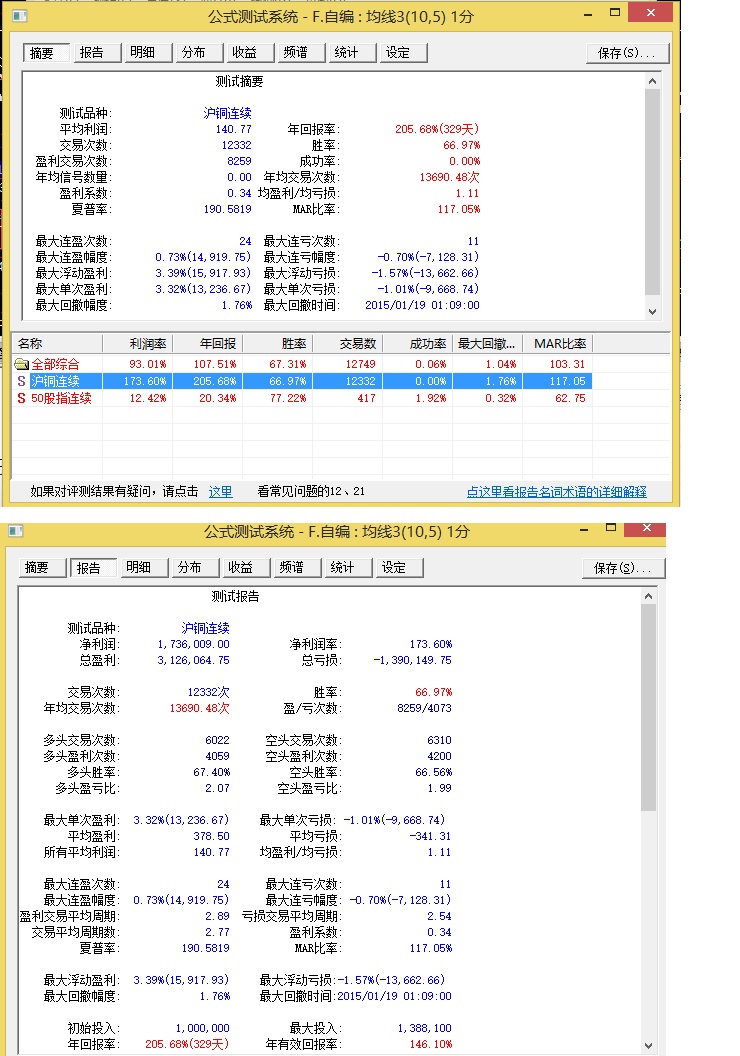Click lower window title bar app icon
This screenshot has height=1056, width=740.
(x=16, y=531)
